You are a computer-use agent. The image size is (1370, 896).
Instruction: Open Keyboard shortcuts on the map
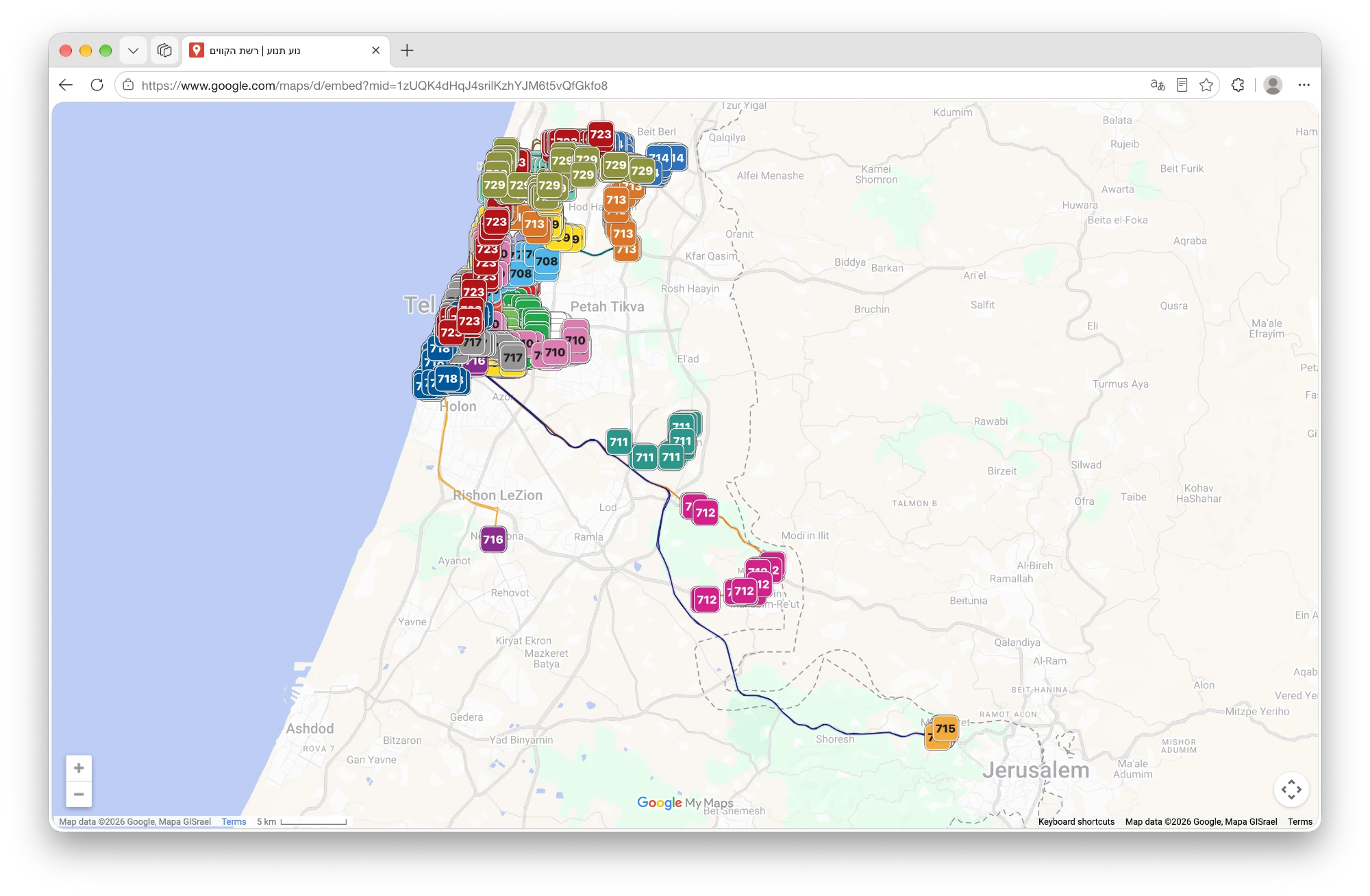(x=1076, y=821)
